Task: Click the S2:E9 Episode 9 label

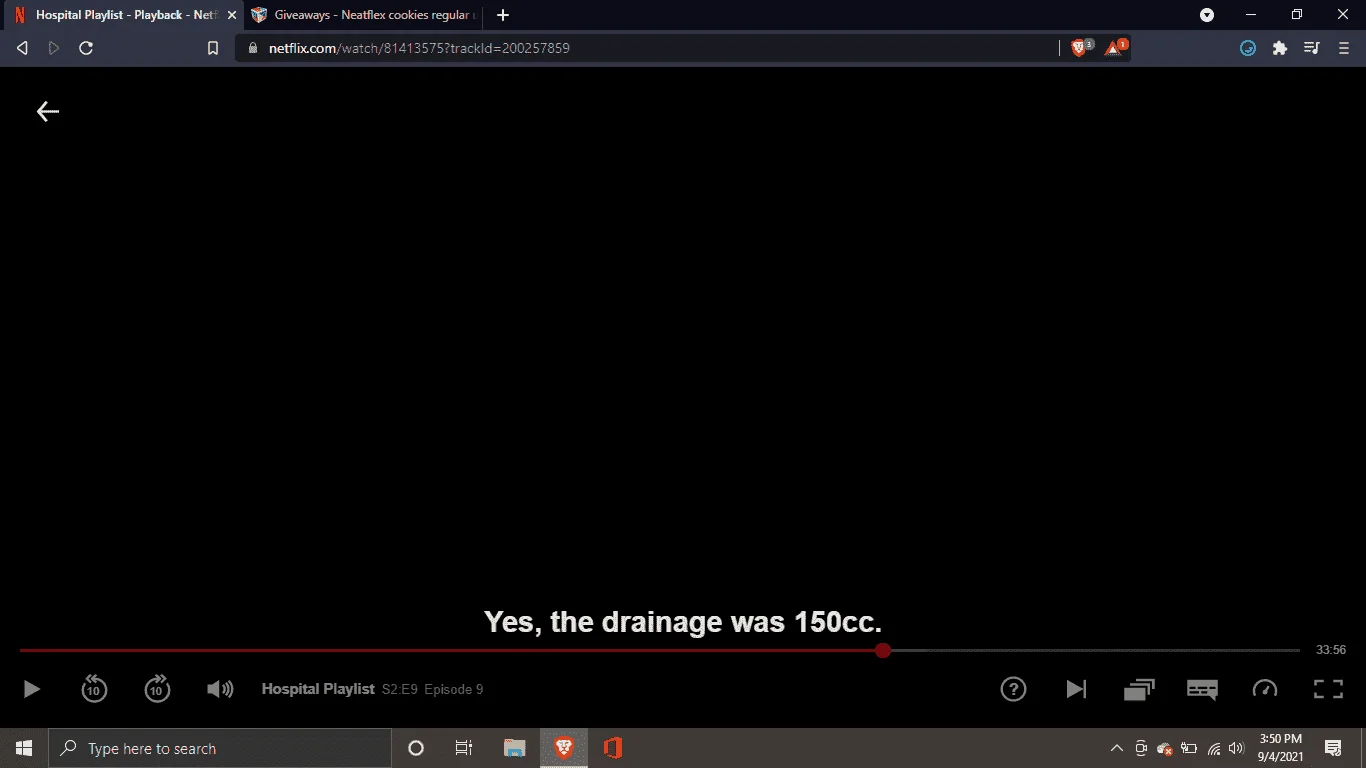Action: coord(432,689)
